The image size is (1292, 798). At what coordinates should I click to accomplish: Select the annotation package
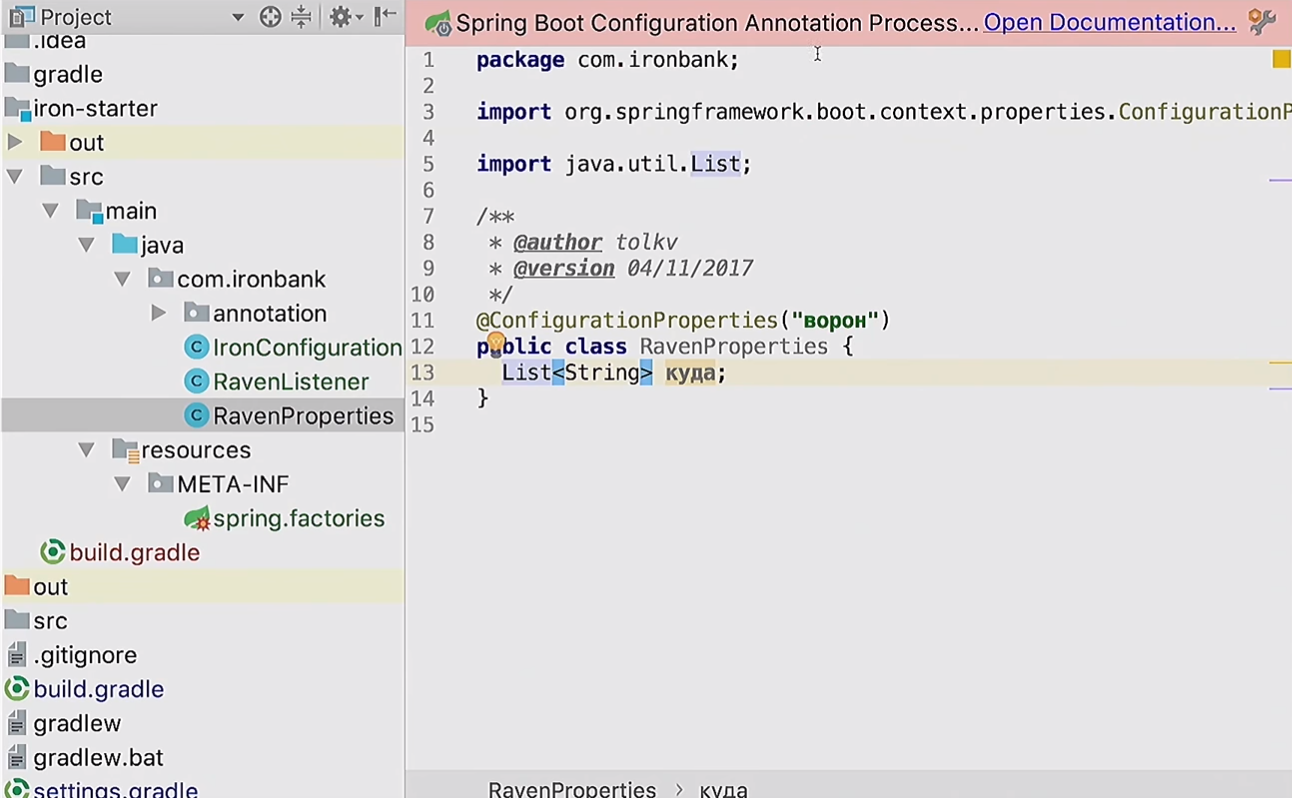coord(270,314)
